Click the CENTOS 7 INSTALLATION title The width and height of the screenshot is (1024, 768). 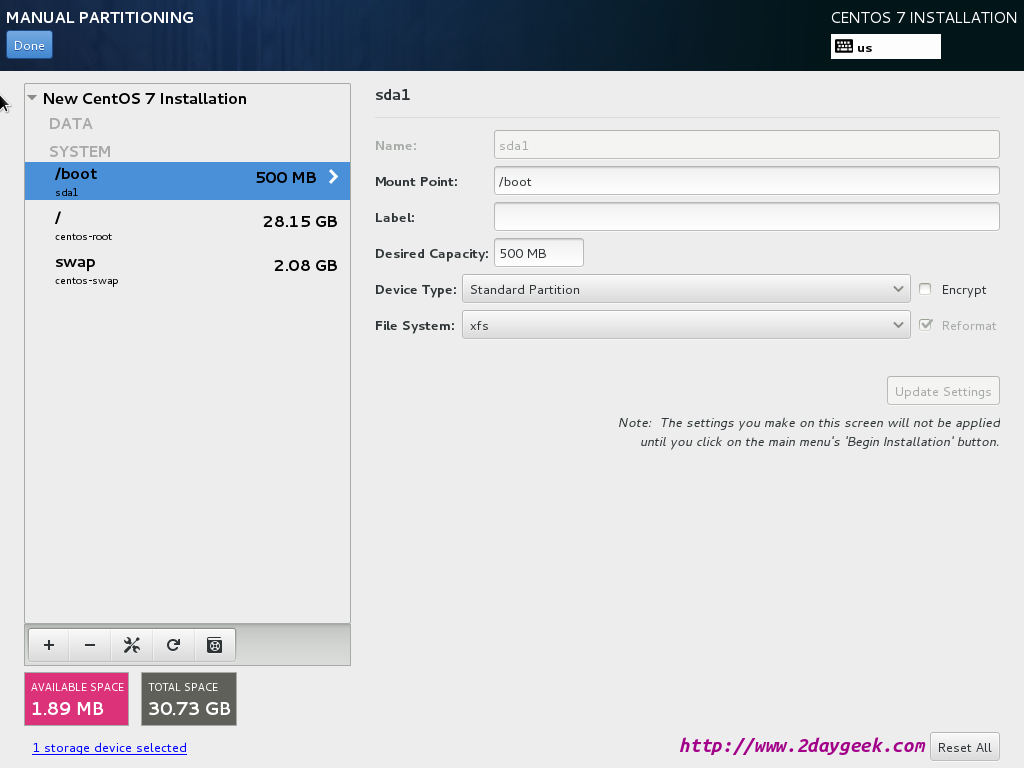[923, 18]
